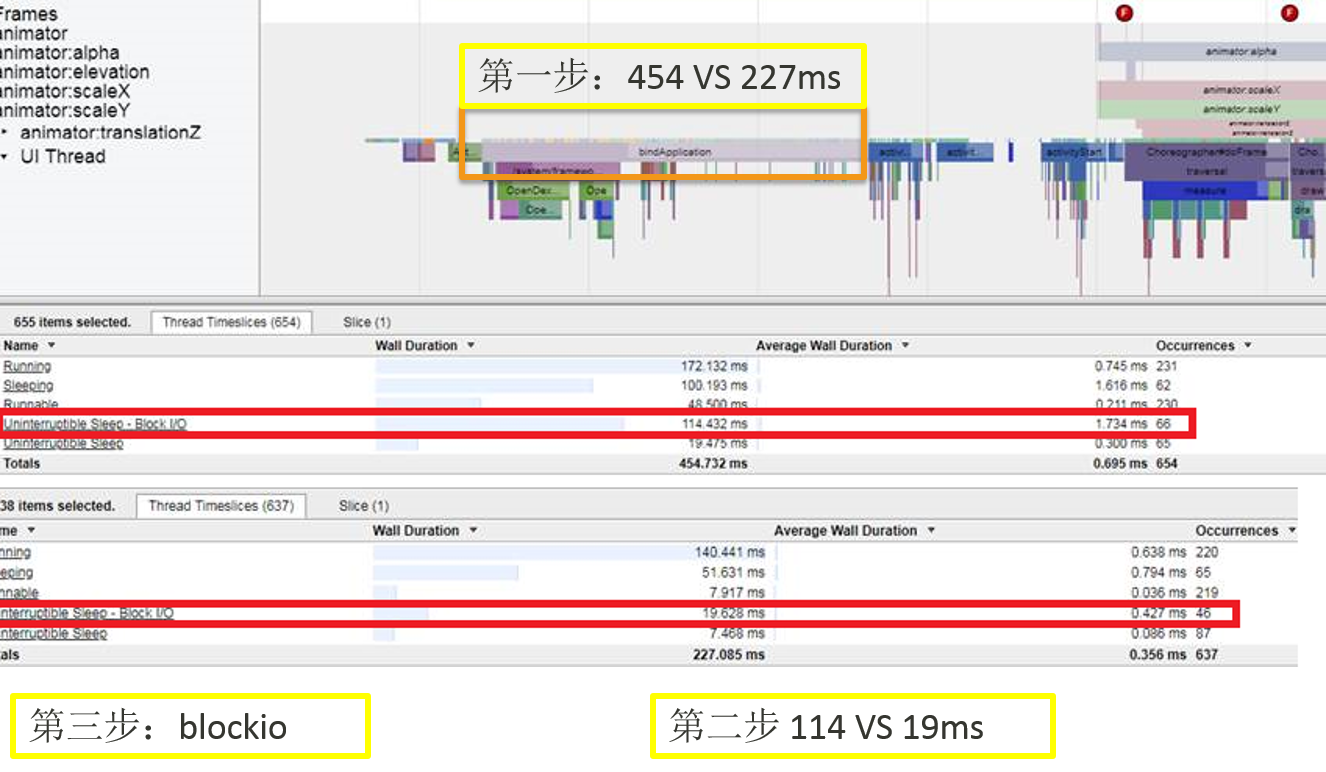Select the bindApplication slice in timeline
The image size is (1326, 772).
pos(674,151)
